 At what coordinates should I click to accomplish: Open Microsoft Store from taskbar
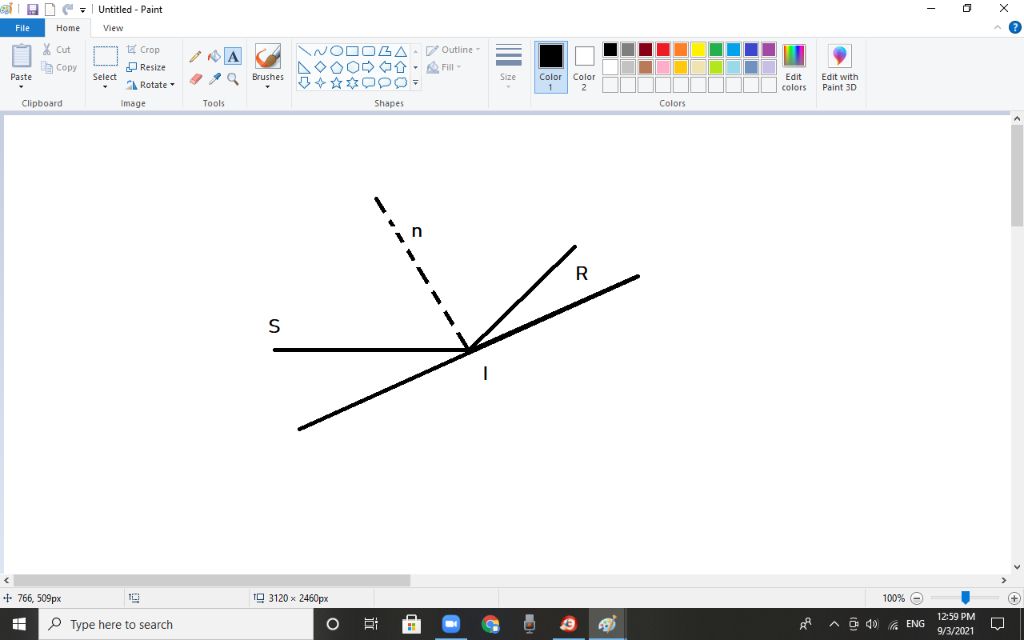click(x=411, y=624)
